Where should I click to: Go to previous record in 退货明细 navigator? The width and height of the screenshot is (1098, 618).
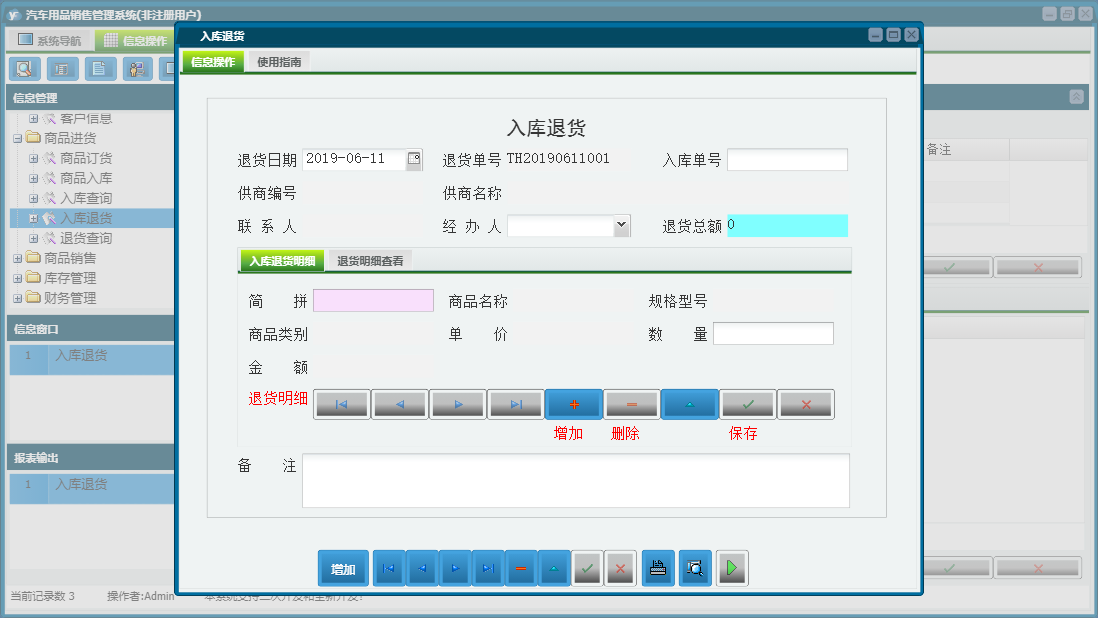click(400, 405)
